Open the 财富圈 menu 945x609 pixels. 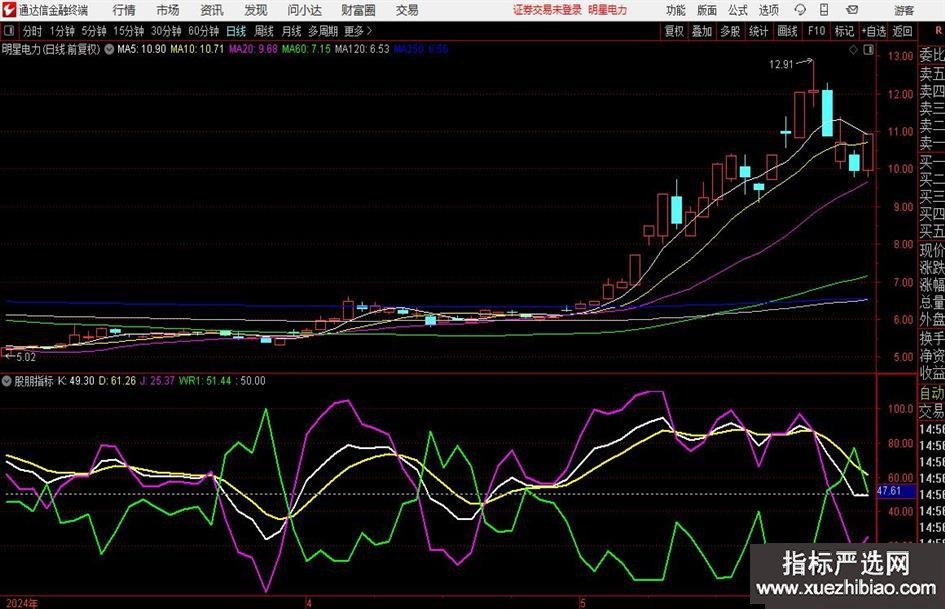pyautogui.click(x=358, y=10)
